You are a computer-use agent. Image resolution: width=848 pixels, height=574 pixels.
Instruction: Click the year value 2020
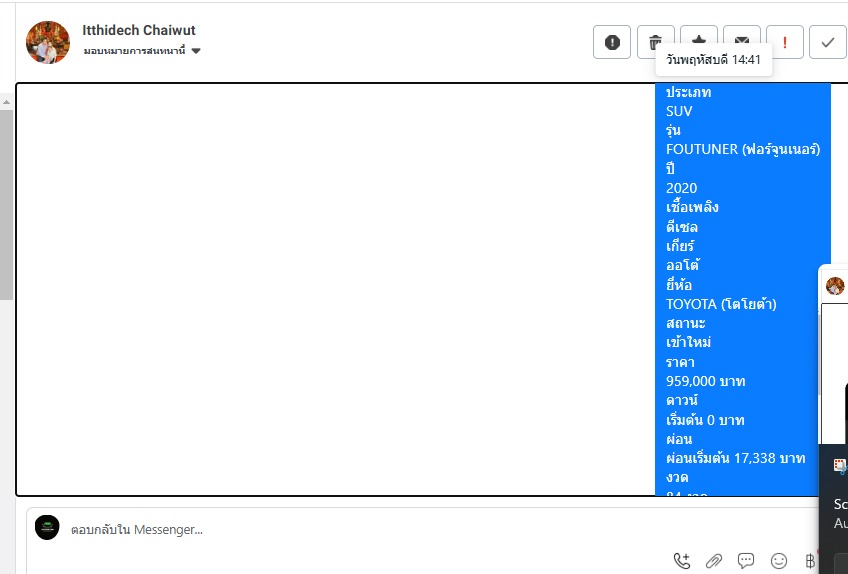[681, 188]
